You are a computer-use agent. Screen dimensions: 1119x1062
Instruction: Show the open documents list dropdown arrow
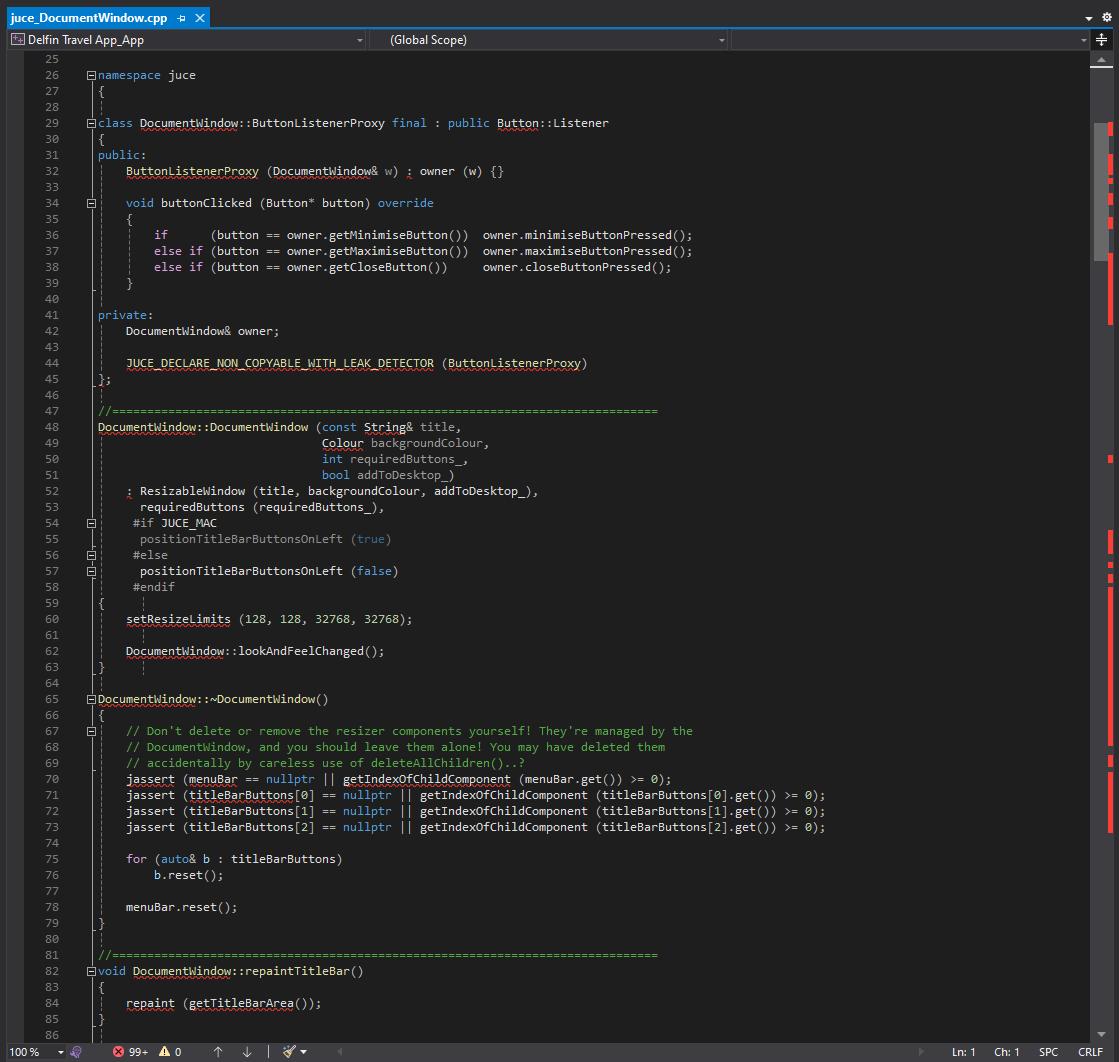[1089, 18]
